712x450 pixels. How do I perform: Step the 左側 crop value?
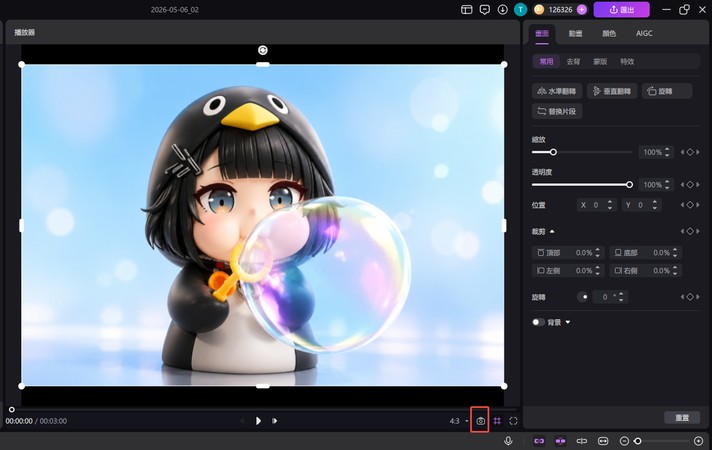[598, 271]
